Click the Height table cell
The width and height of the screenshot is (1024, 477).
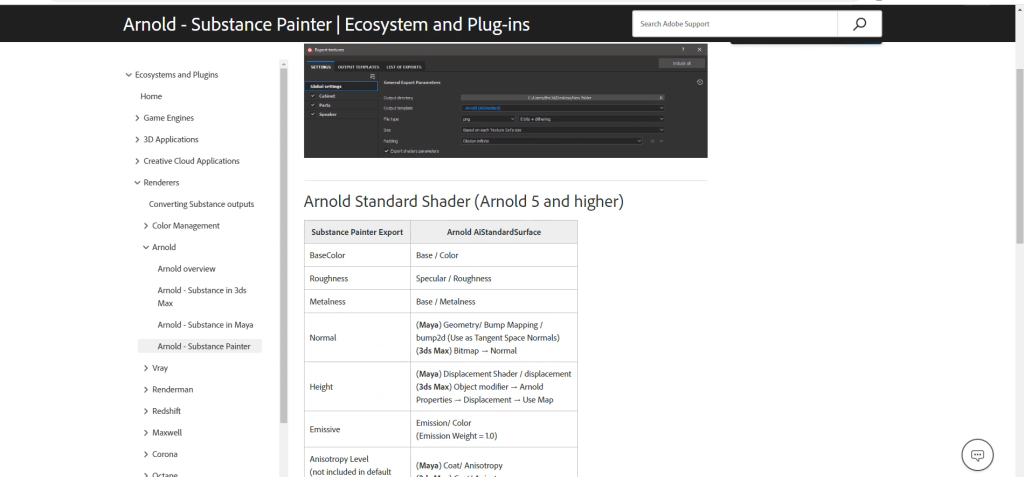(357, 387)
